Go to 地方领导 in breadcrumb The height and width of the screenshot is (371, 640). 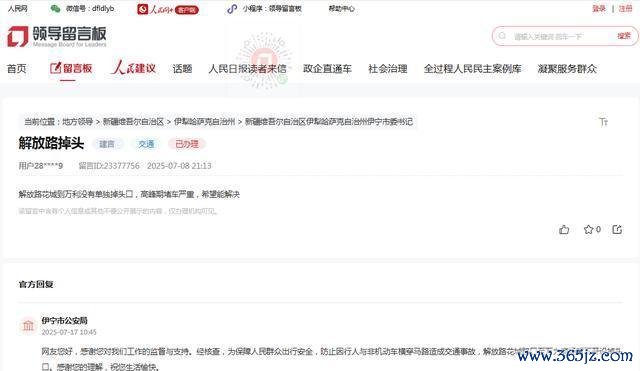[78, 122]
